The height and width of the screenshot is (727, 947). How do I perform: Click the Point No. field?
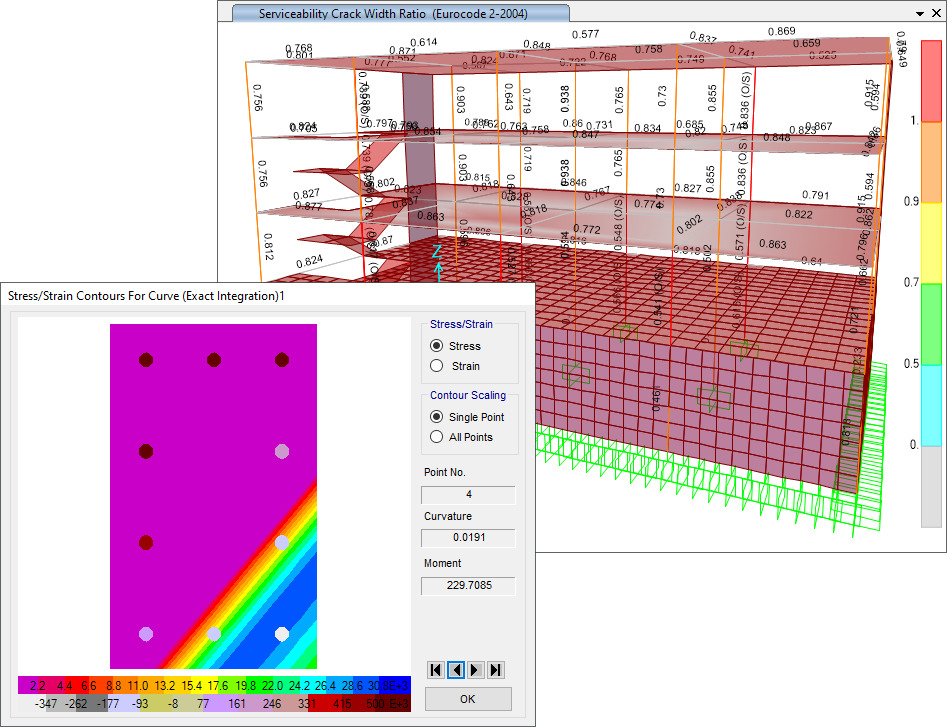click(x=468, y=495)
